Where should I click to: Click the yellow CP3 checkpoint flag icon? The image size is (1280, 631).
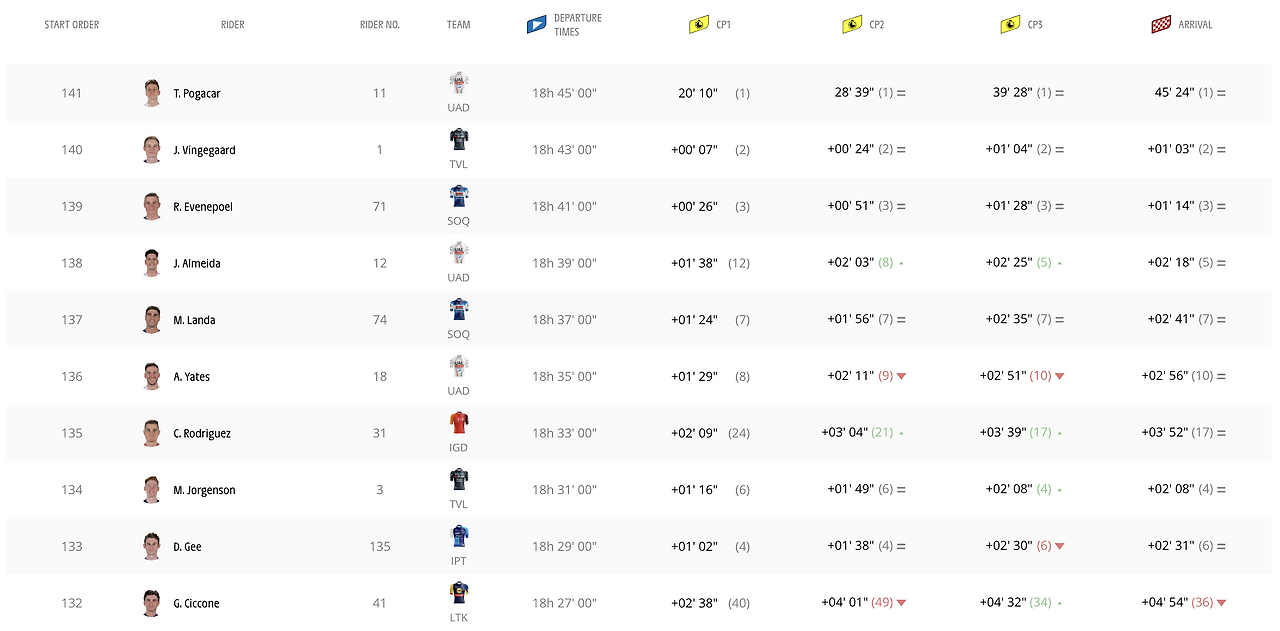pyautogui.click(x=1011, y=23)
